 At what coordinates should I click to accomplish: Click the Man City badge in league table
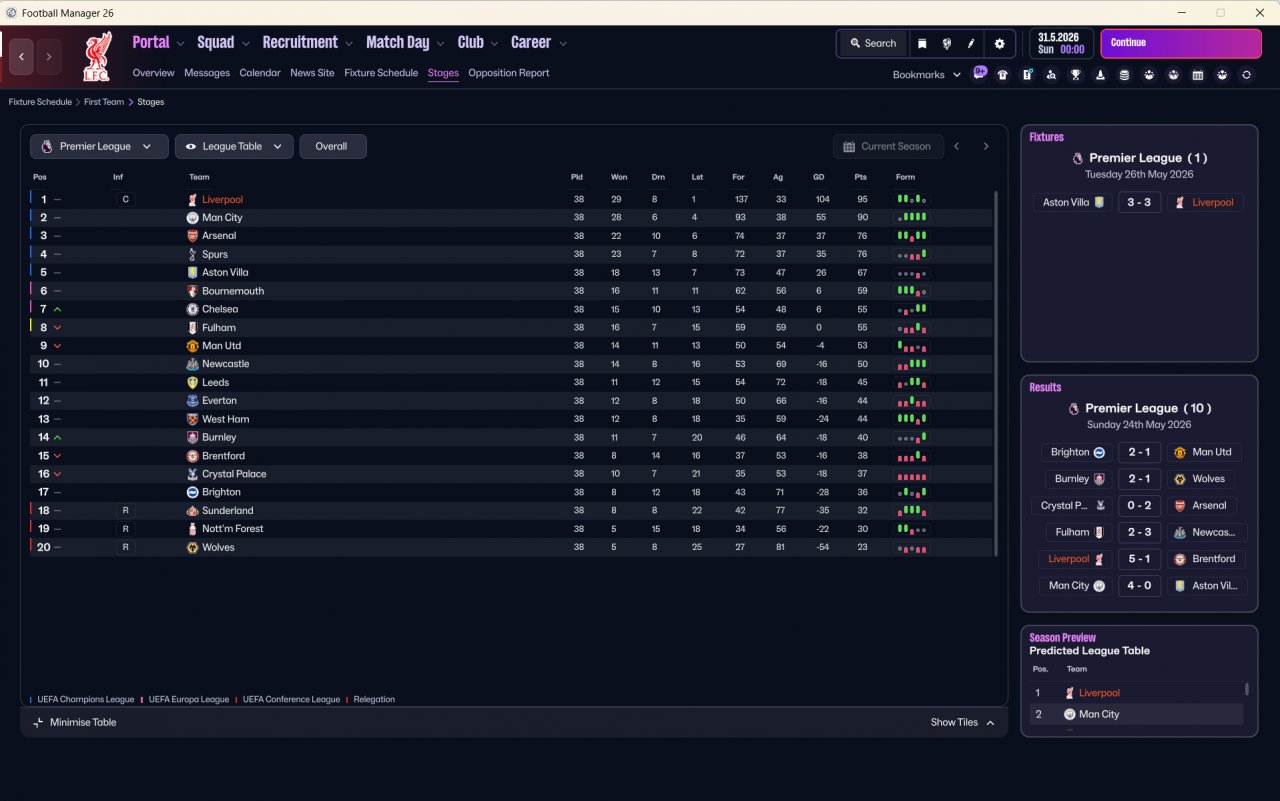pos(192,218)
